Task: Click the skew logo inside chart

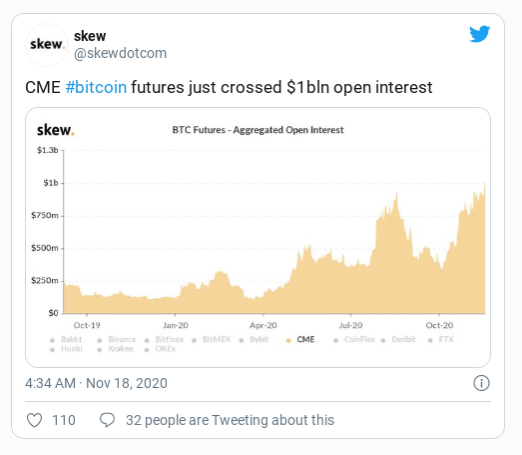Action: (x=55, y=130)
